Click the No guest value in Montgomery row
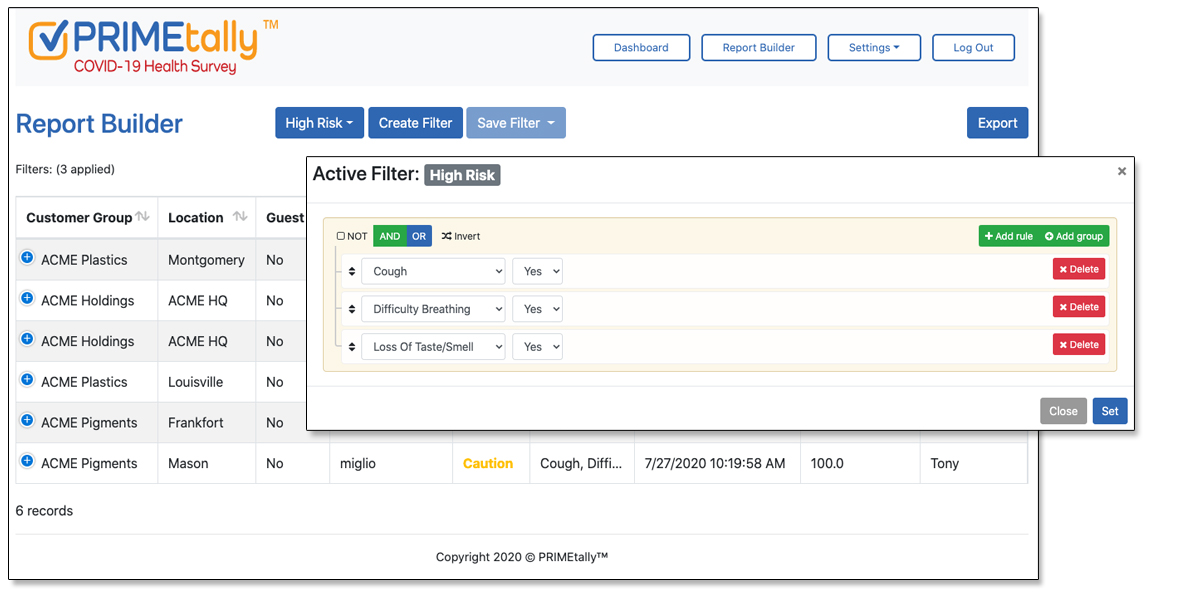 pyautogui.click(x=275, y=260)
